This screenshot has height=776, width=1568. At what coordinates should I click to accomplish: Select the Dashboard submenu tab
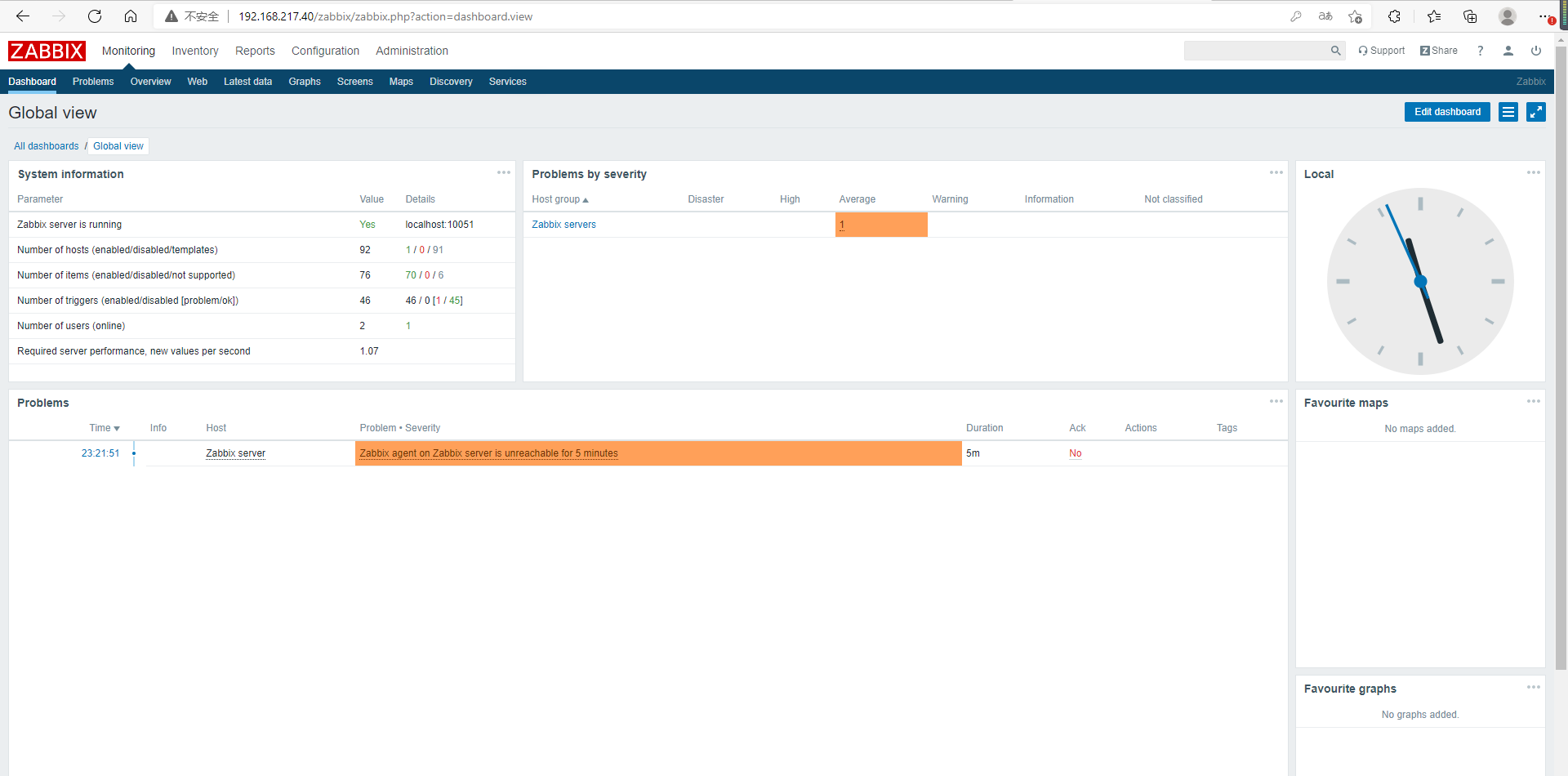pos(33,82)
